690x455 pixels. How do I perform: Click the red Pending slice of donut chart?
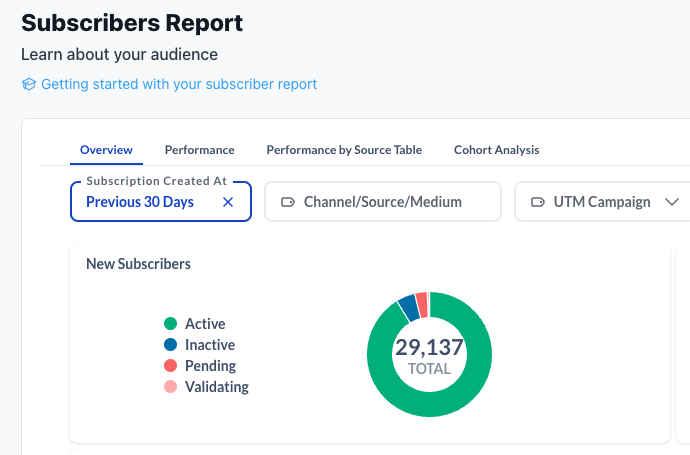click(422, 303)
